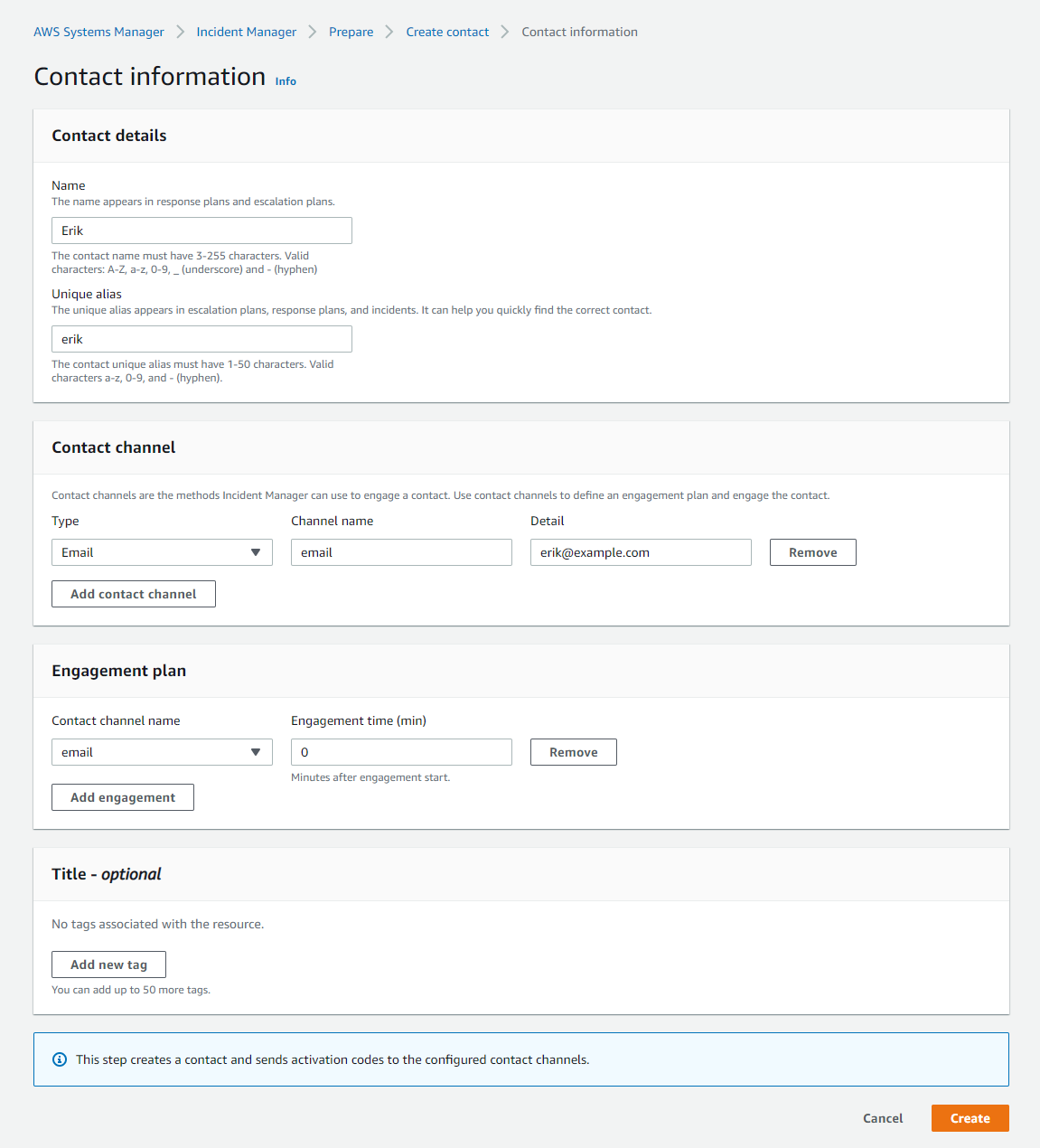Click the Channel name input field

[401, 552]
